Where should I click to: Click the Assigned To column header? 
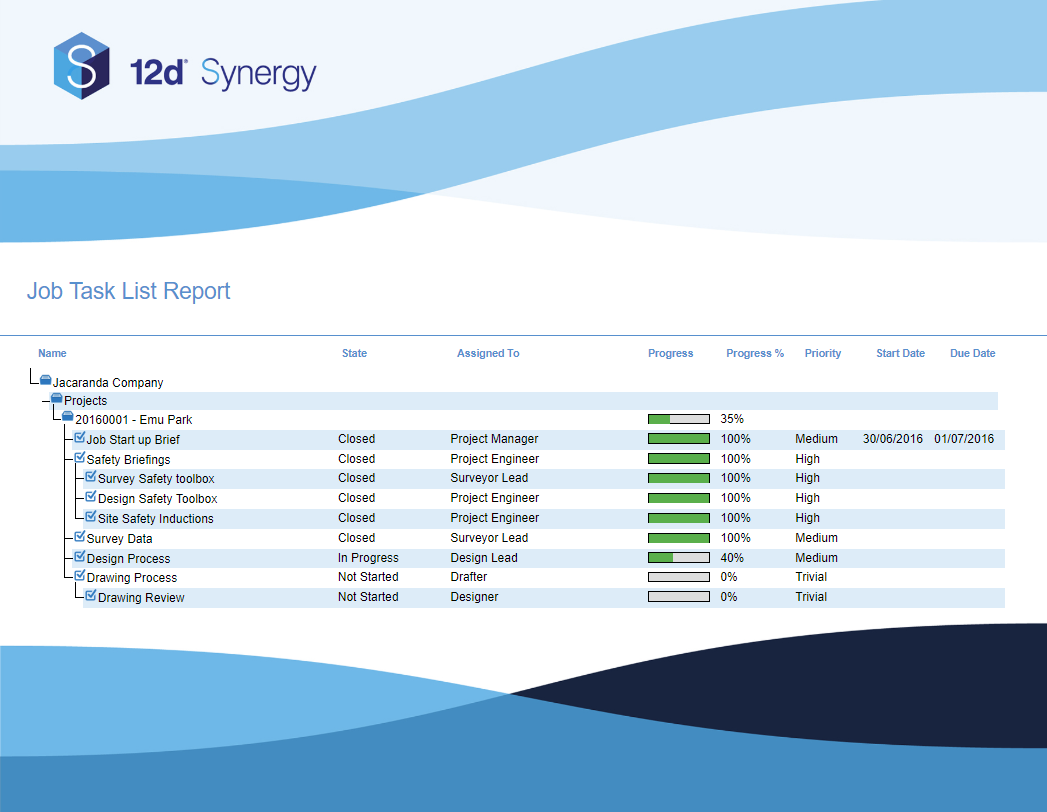tap(488, 353)
